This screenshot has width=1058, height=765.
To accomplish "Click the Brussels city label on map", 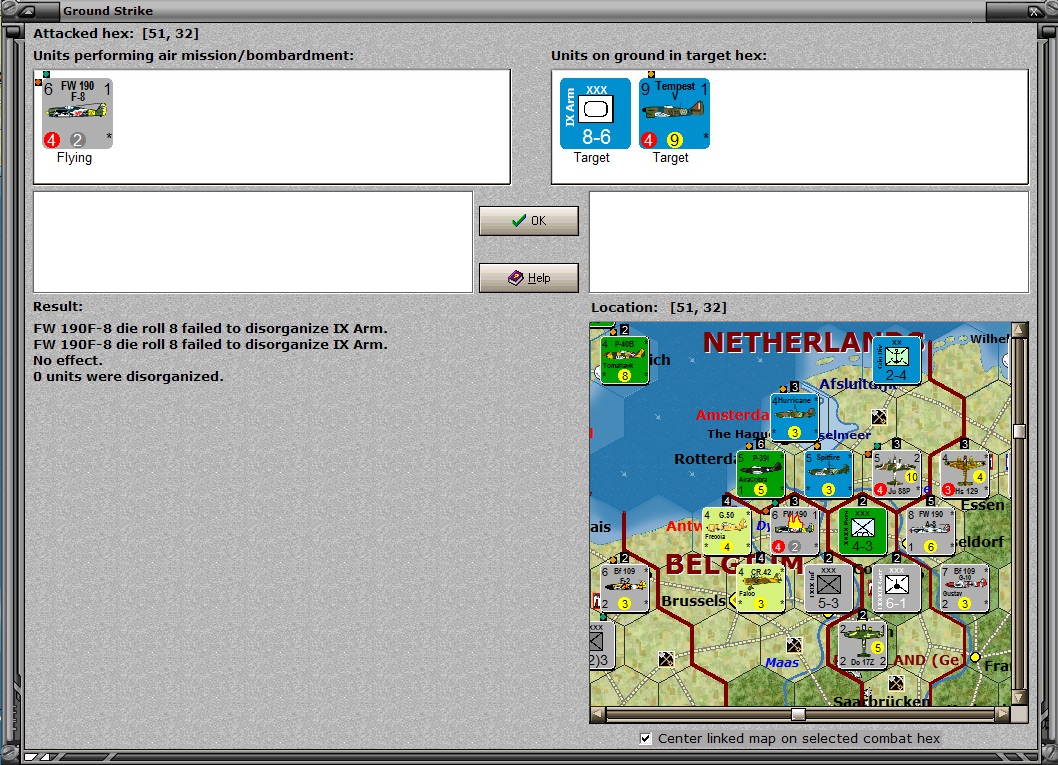I will point(694,600).
